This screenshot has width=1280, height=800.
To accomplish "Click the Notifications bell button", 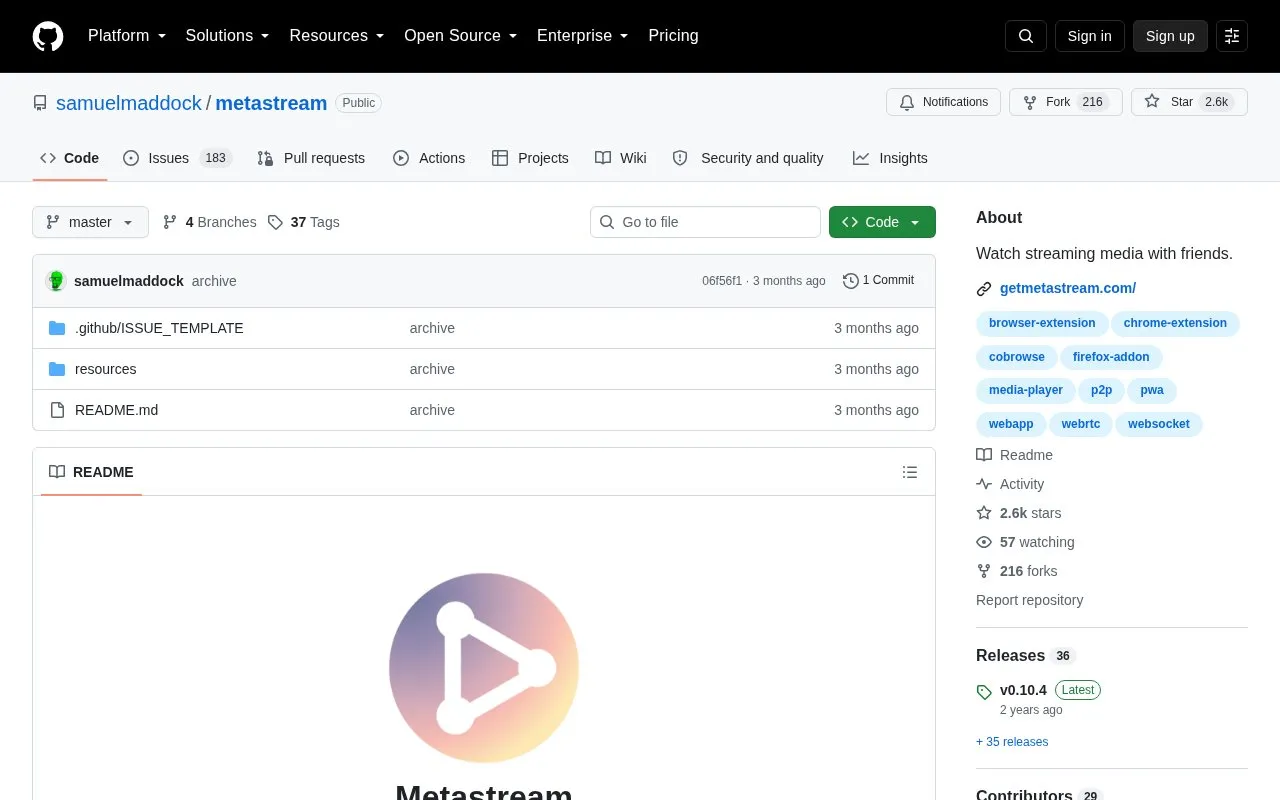I will coord(943,102).
